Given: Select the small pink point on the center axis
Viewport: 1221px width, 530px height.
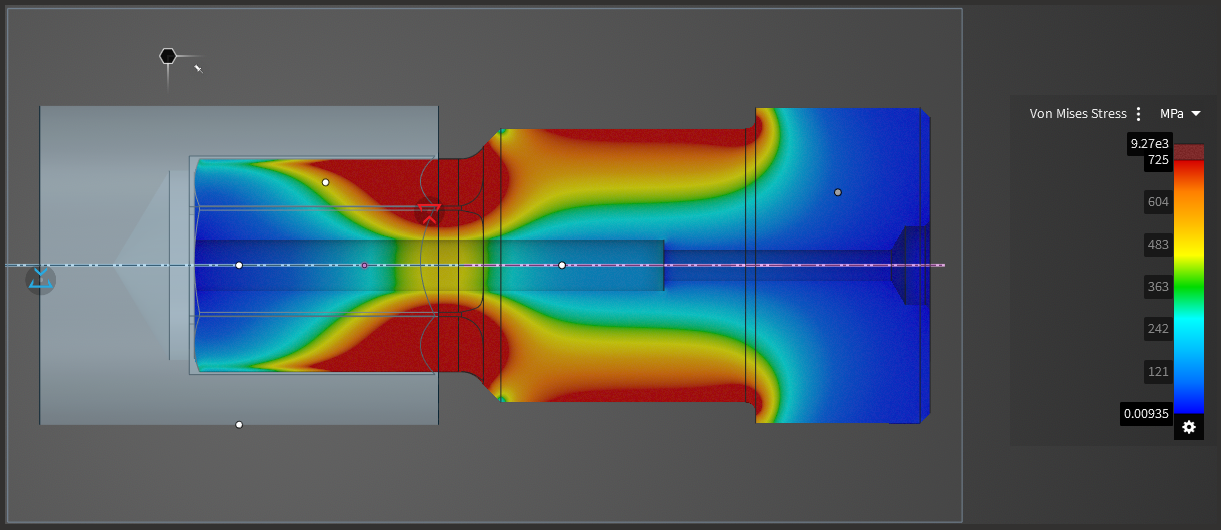Looking at the screenshot, I should (x=364, y=265).
